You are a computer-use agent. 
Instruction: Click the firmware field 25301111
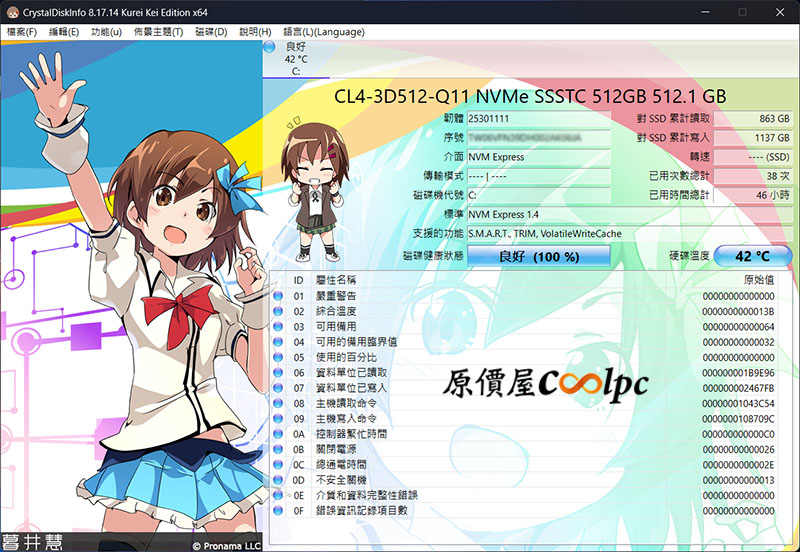pyautogui.click(x=539, y=118)
